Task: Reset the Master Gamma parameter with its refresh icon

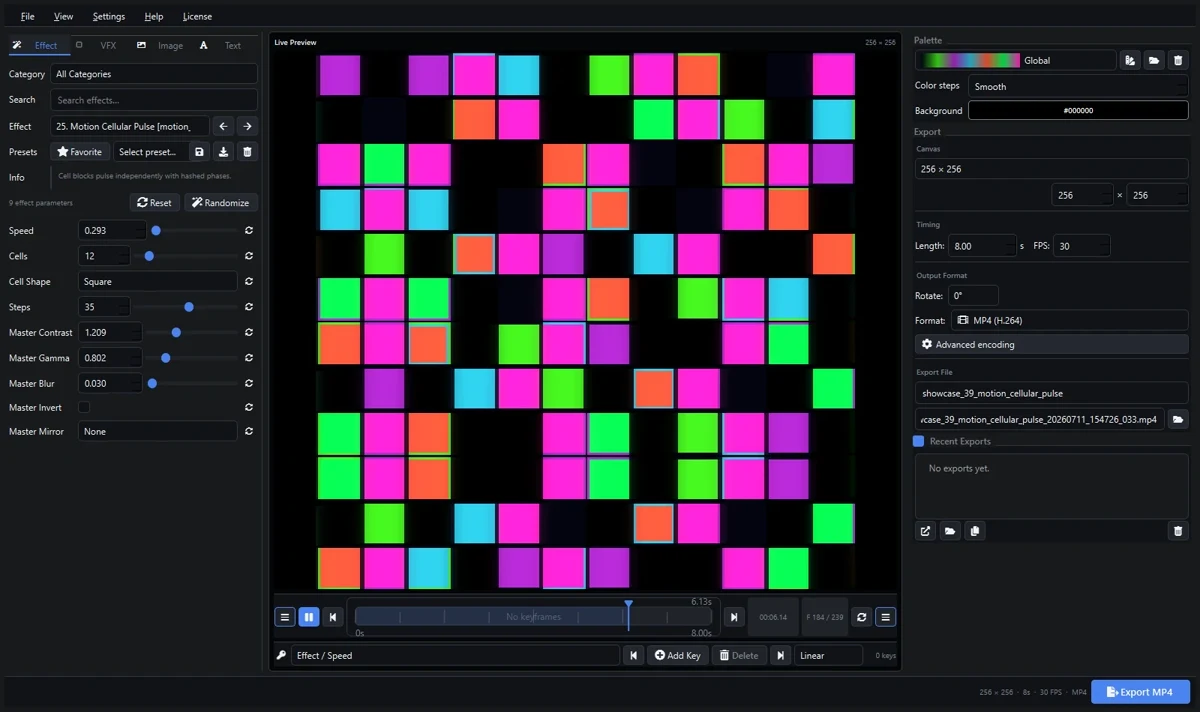Action: pos(249,358)
